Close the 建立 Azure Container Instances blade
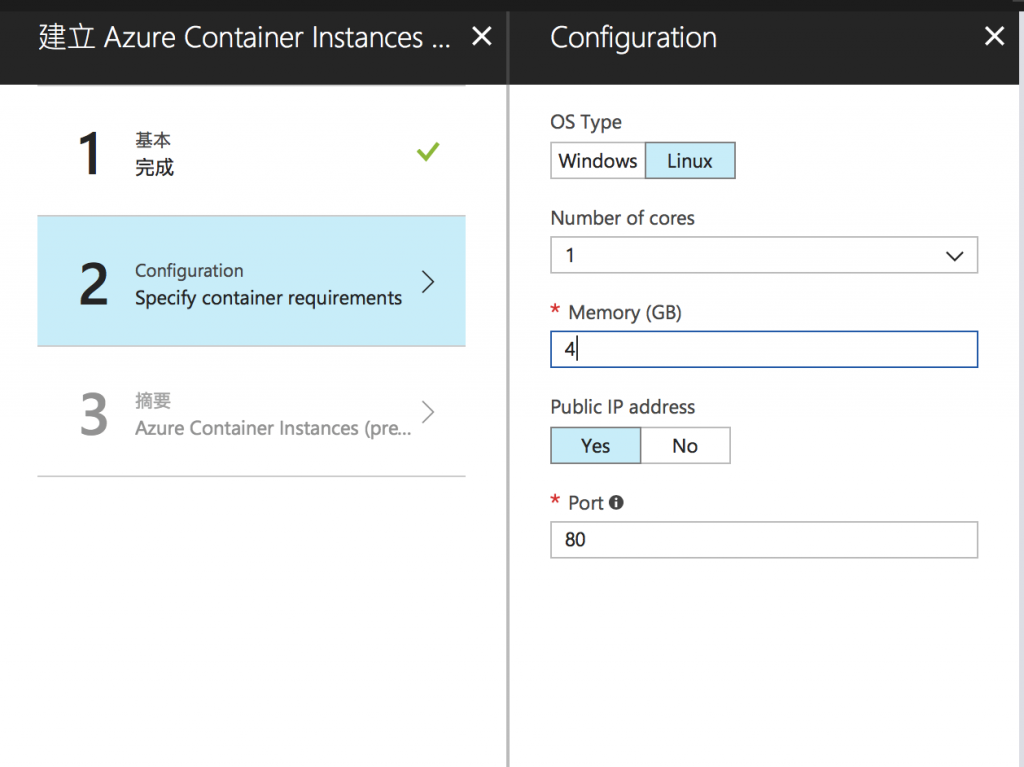The image size is (1024, 767). coord(481,37)
